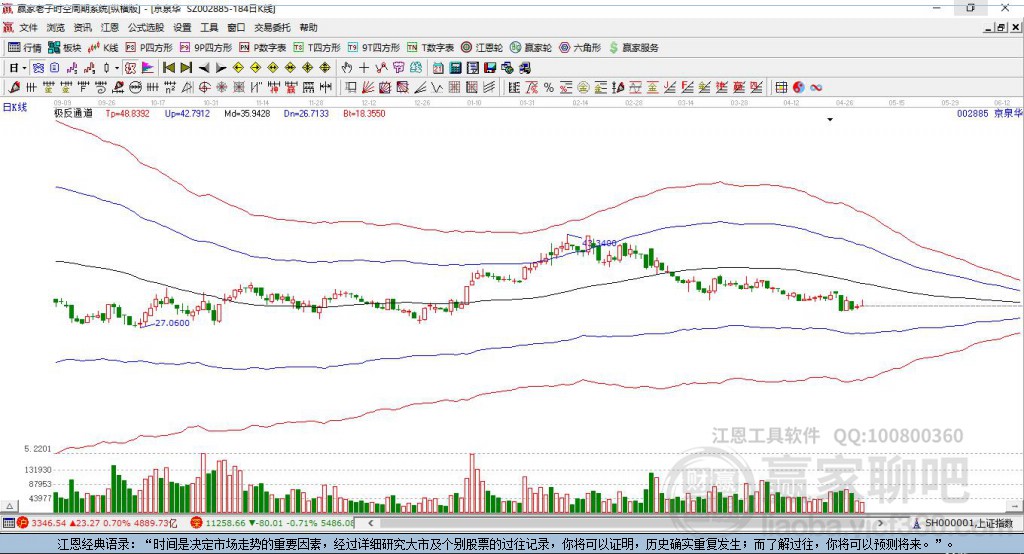
Task: Select the hand pan tool
Action: [x=347, y=68]
